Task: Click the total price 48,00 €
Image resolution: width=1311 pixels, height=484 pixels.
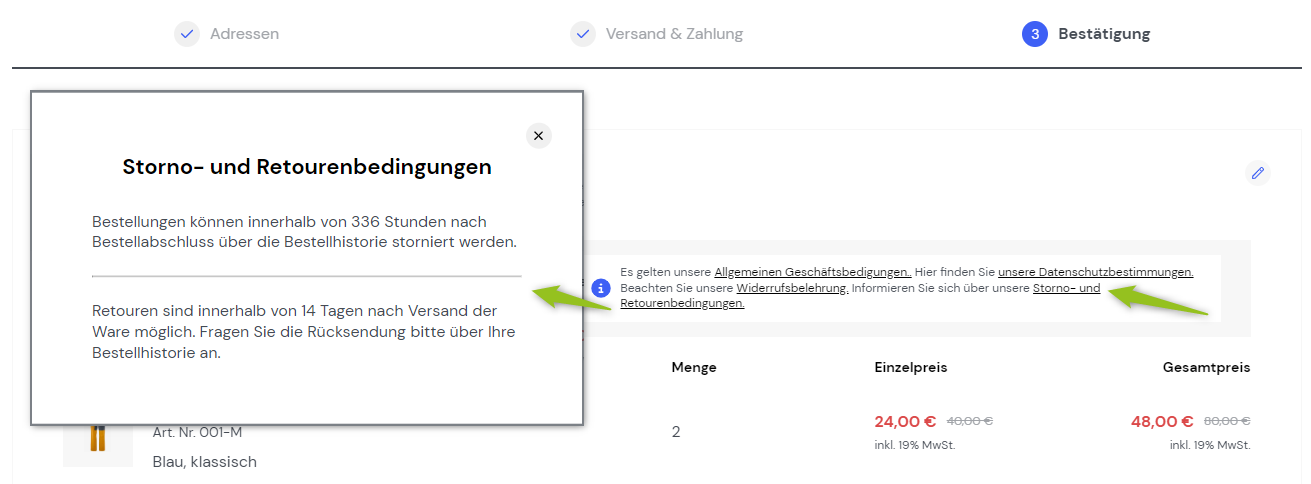Action: pos(1162,422)
